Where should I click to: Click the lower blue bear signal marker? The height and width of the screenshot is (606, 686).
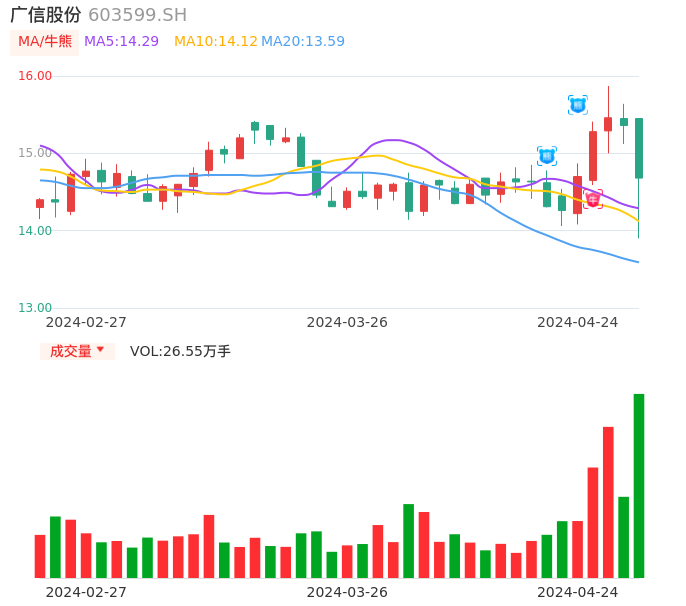(547, 156)
